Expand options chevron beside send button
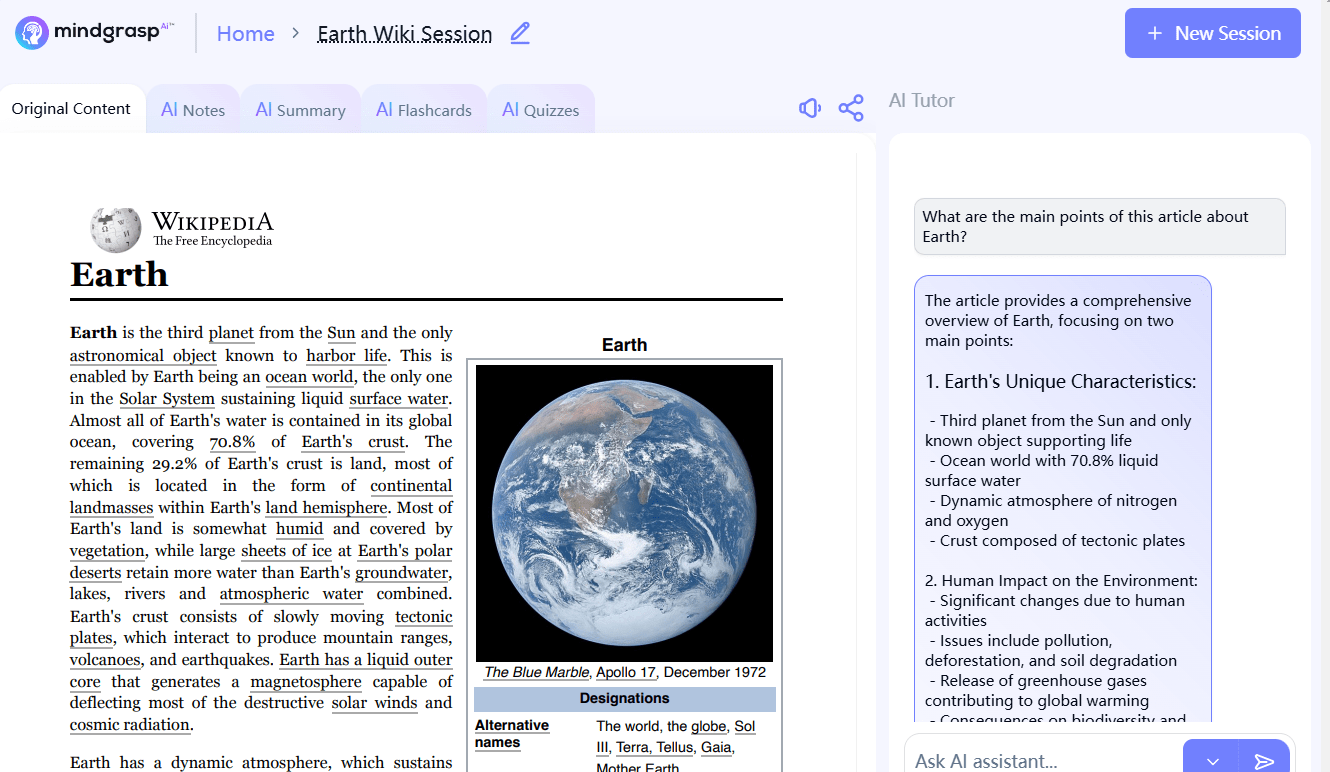Viewport: 1330px width, 772px height. tap(1212, 760)
